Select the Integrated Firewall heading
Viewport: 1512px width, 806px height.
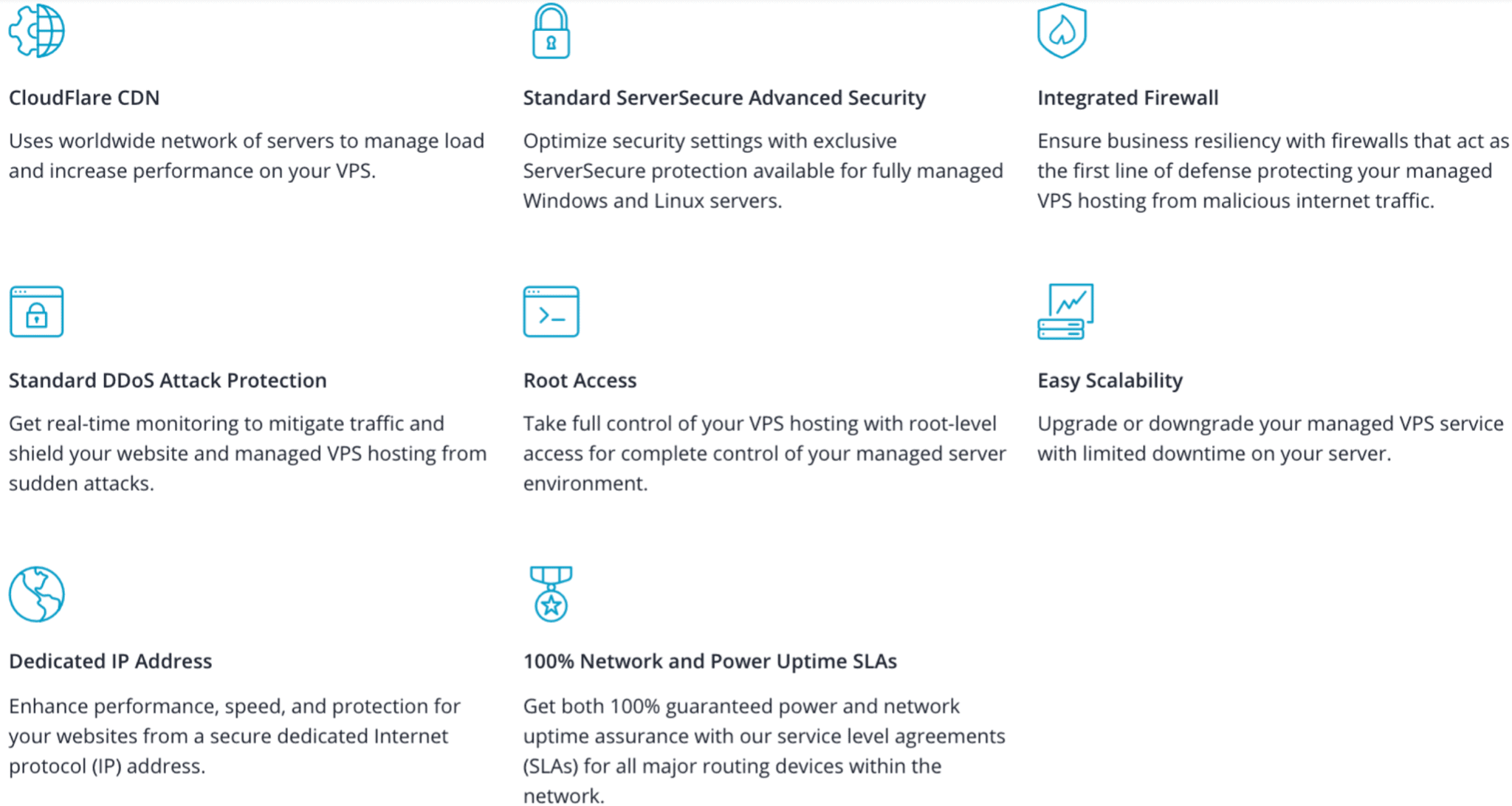[1127, 97]
